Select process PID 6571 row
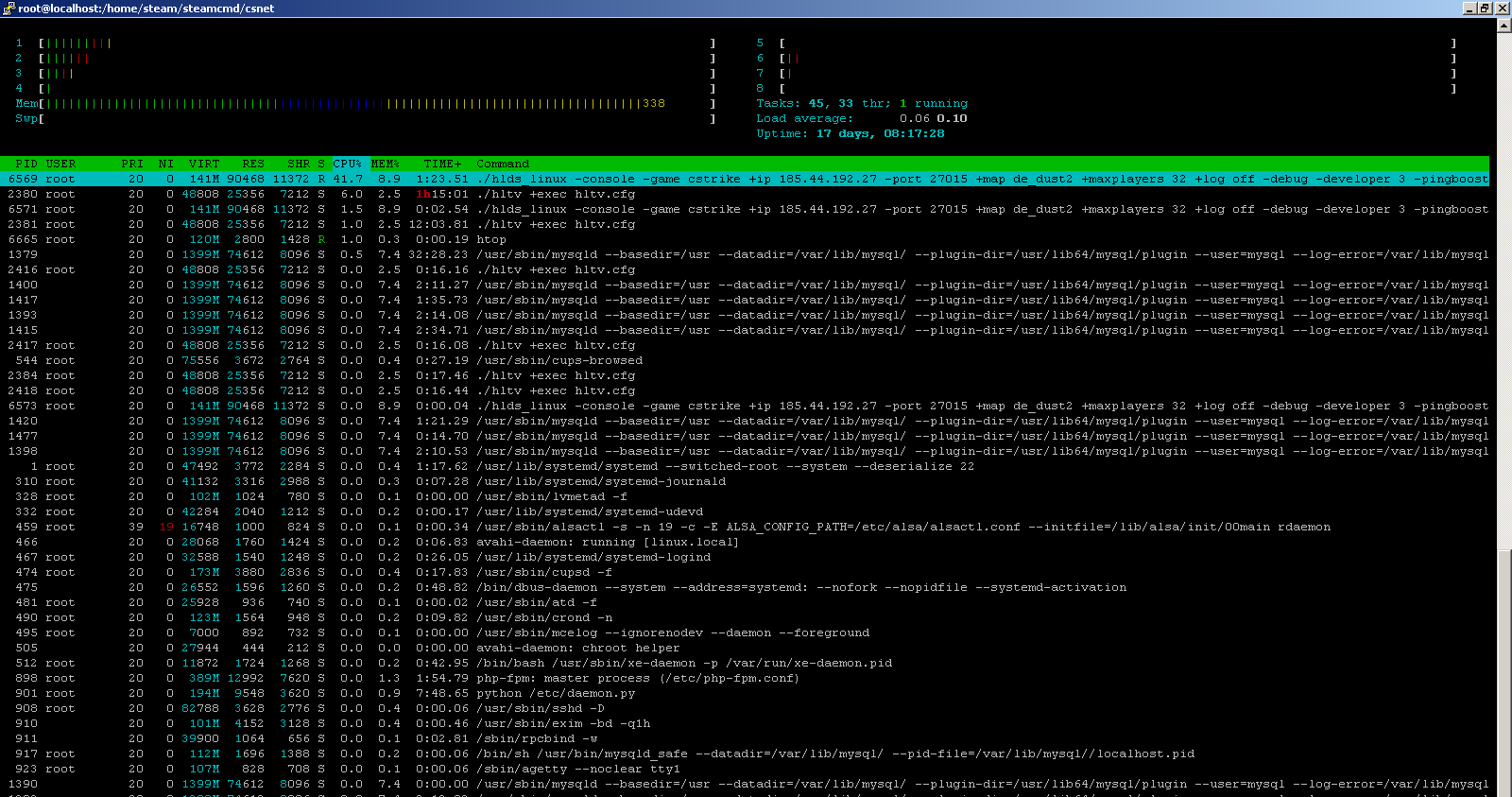This screenshot has width=1512, height=797. (745, 209)
